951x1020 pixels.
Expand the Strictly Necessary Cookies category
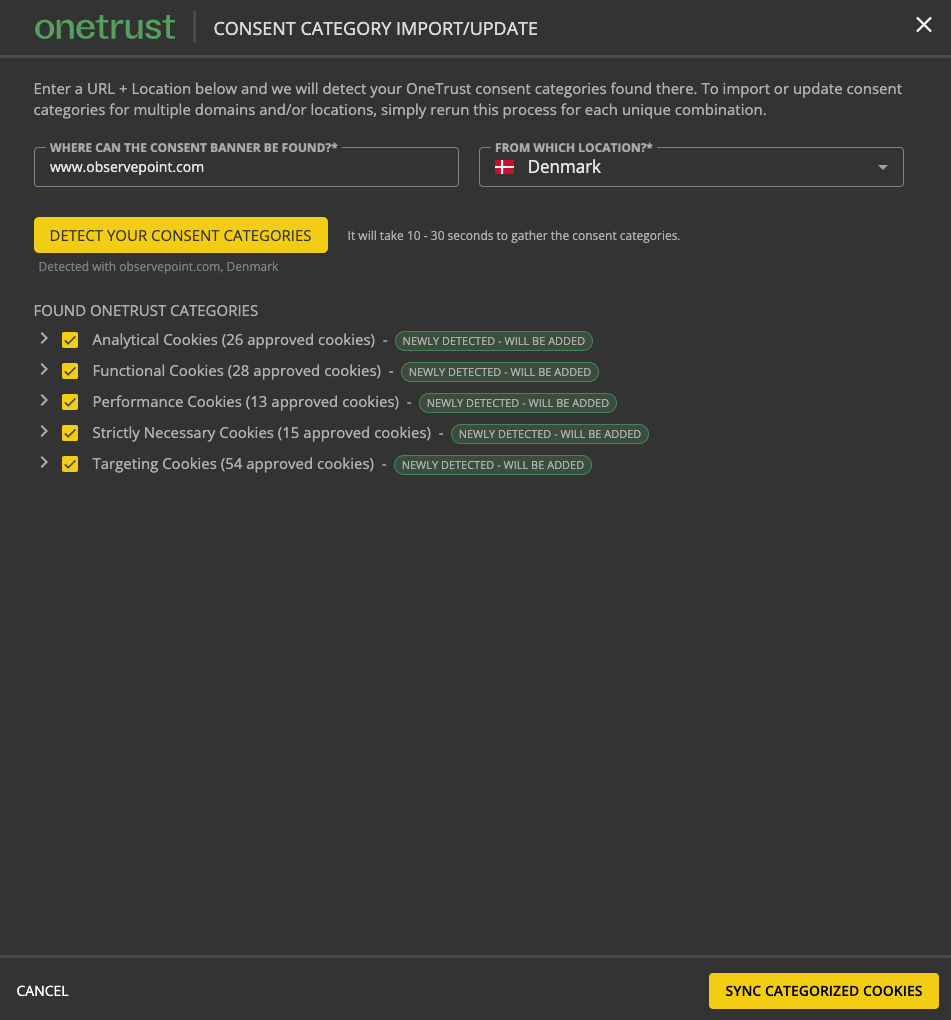pos(44,432)
